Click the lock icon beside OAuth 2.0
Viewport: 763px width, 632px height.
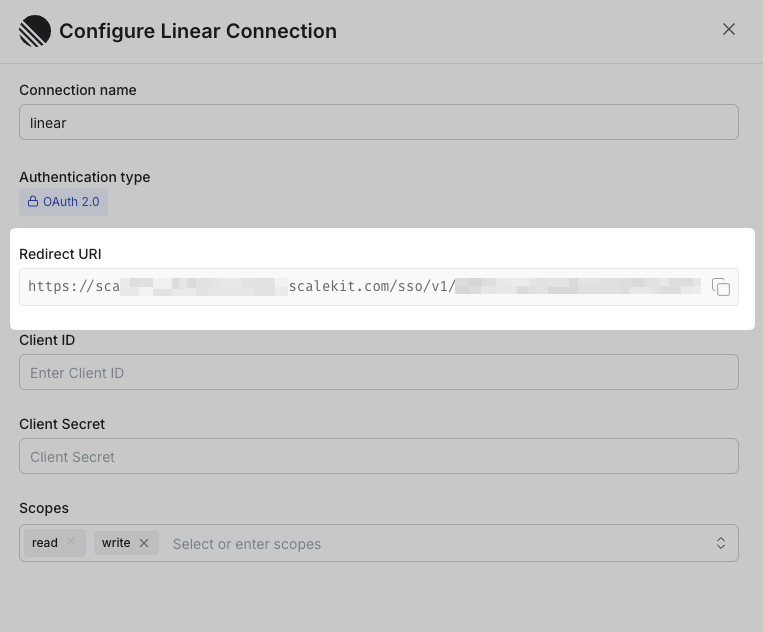coord(33,202)
